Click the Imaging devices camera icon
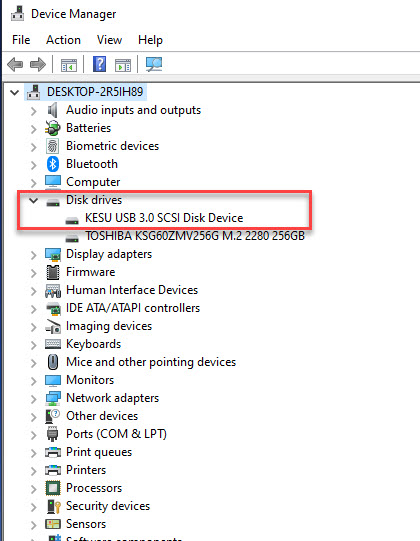The width and height of the screenshot is (420, 541). point(53,326)
